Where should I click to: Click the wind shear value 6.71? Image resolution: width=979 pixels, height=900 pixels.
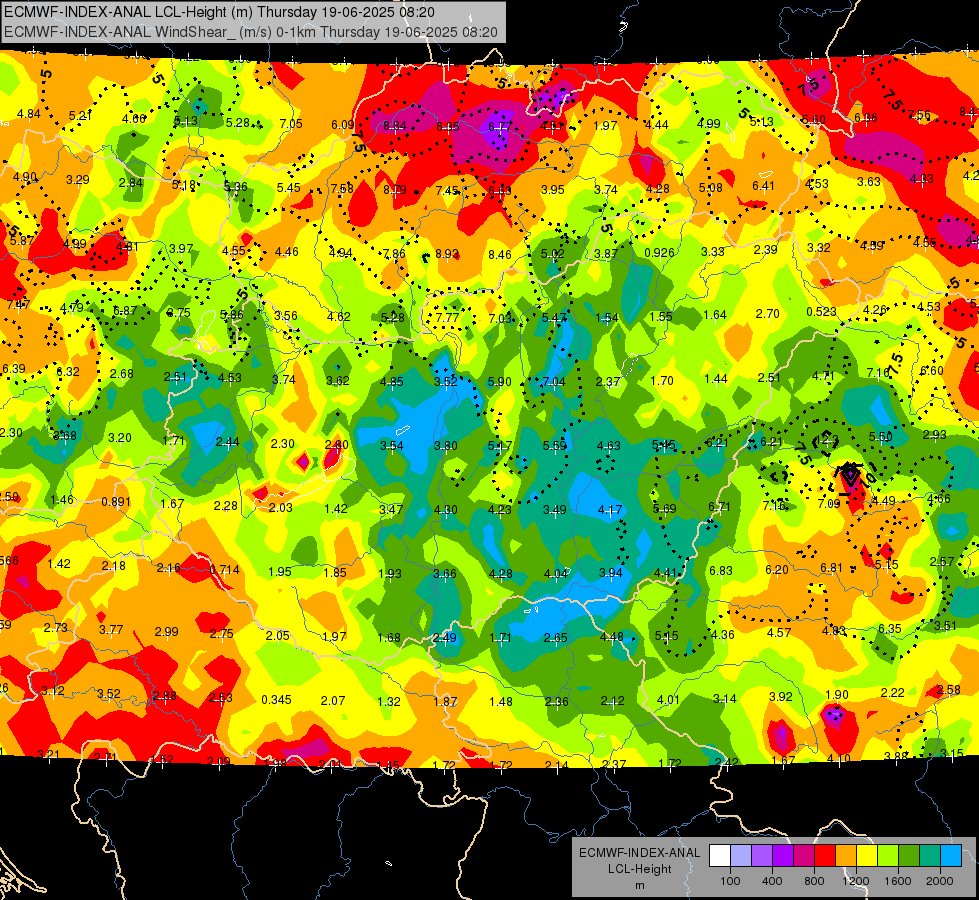(719, 507)
